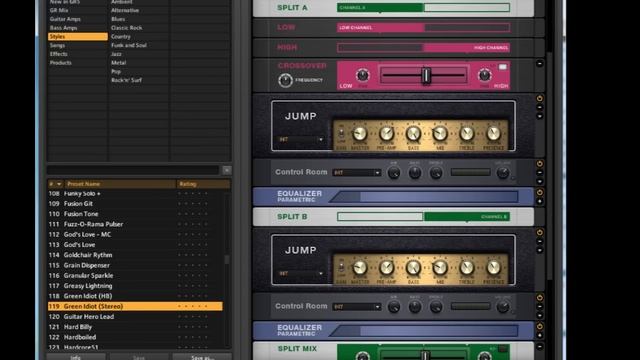Turn lower Control Room Treble knob
This screenshot has width=640, height=360.
click(436, 307)
